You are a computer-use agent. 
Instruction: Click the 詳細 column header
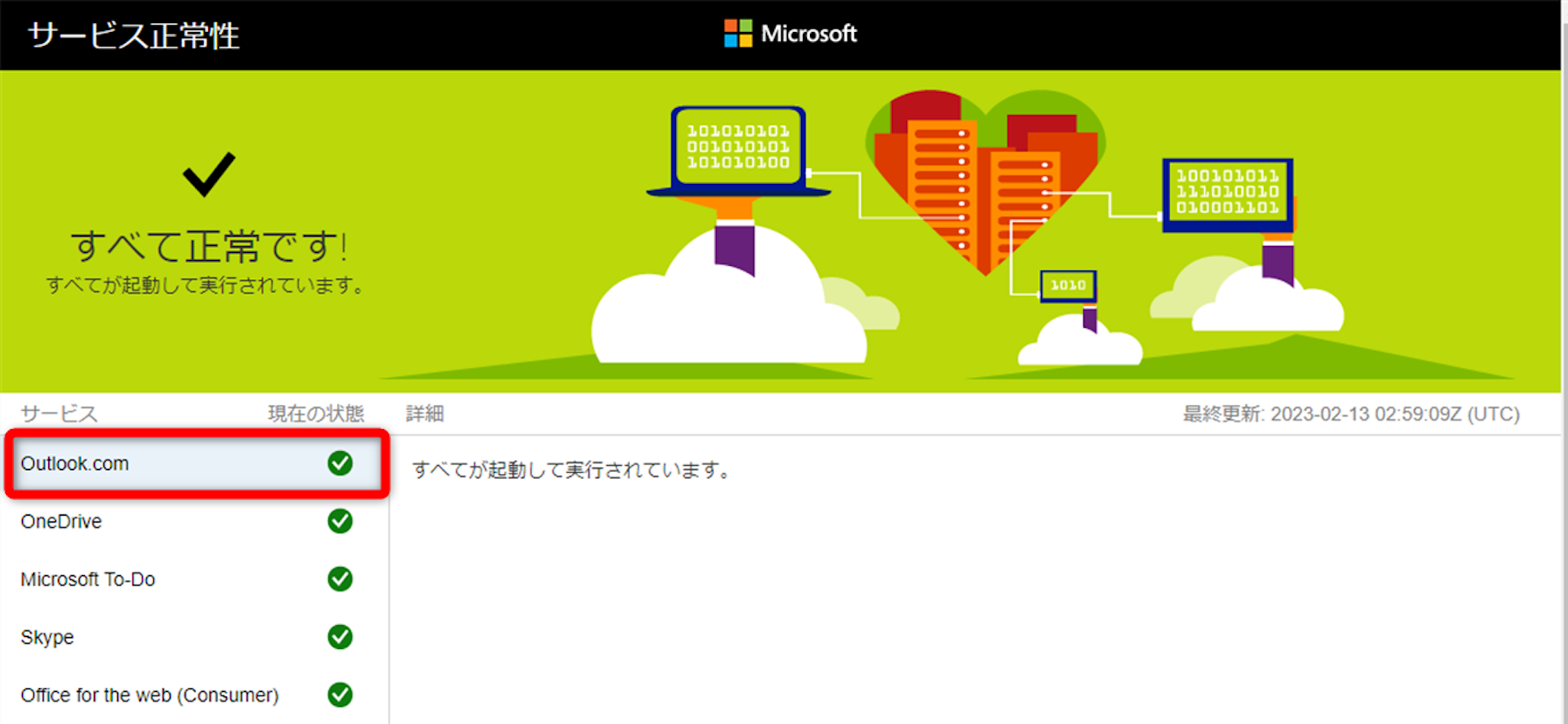click(x=425, y=414)
